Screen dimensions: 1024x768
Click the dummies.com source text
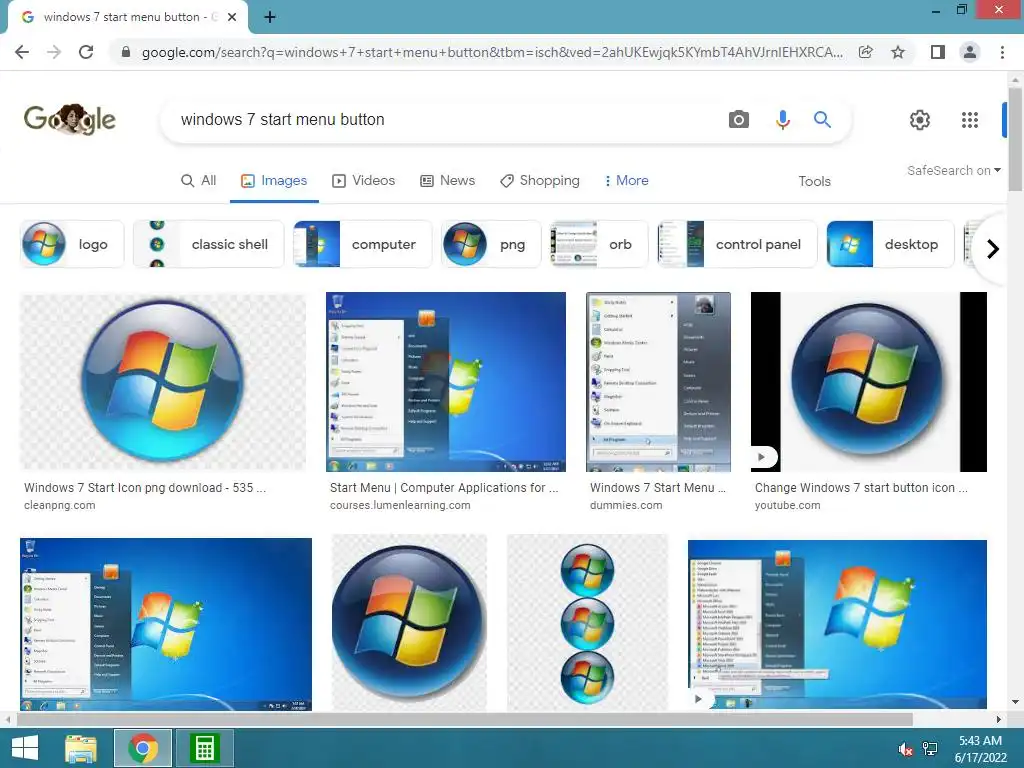pos(626,505)
